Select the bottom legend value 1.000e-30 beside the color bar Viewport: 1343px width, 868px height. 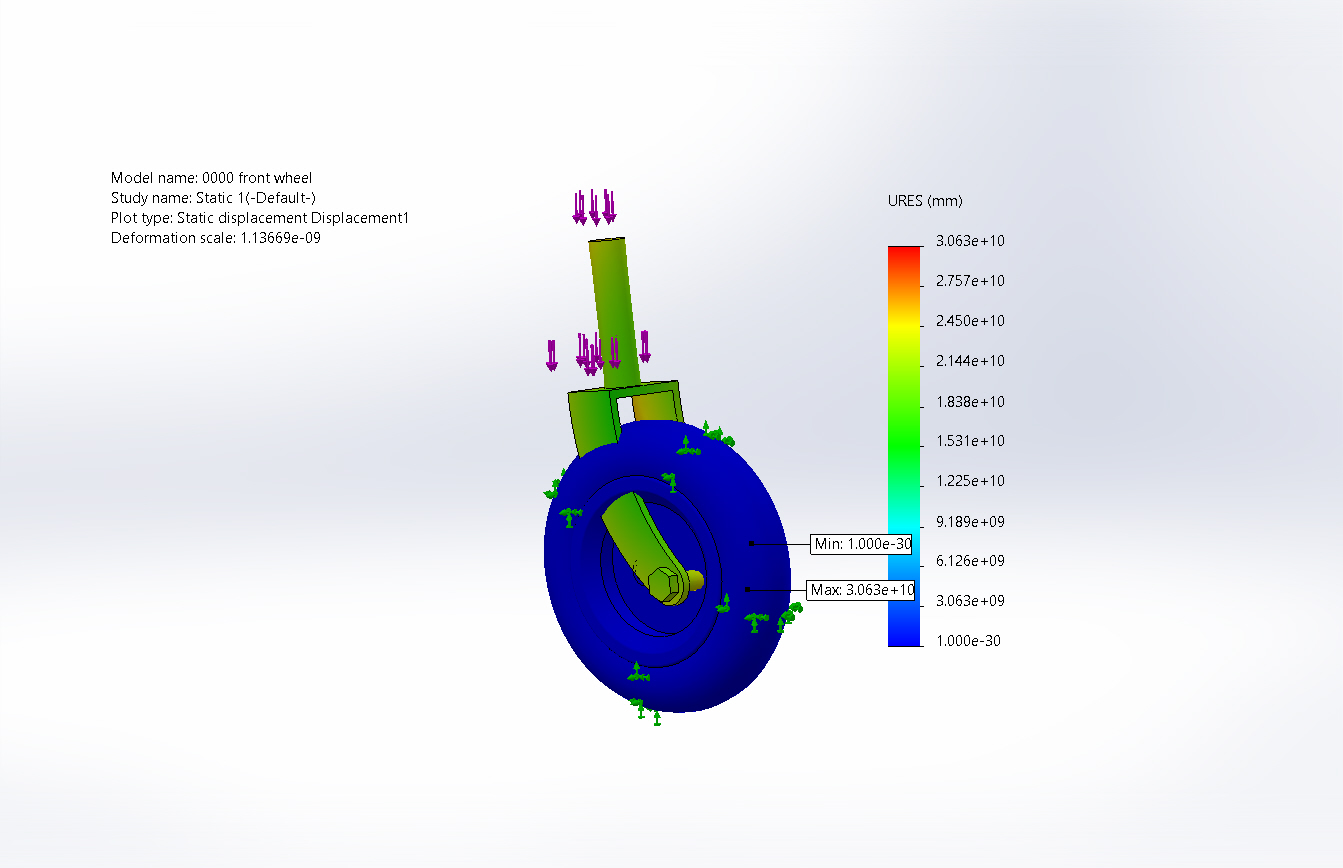click(x=970, y=641)
